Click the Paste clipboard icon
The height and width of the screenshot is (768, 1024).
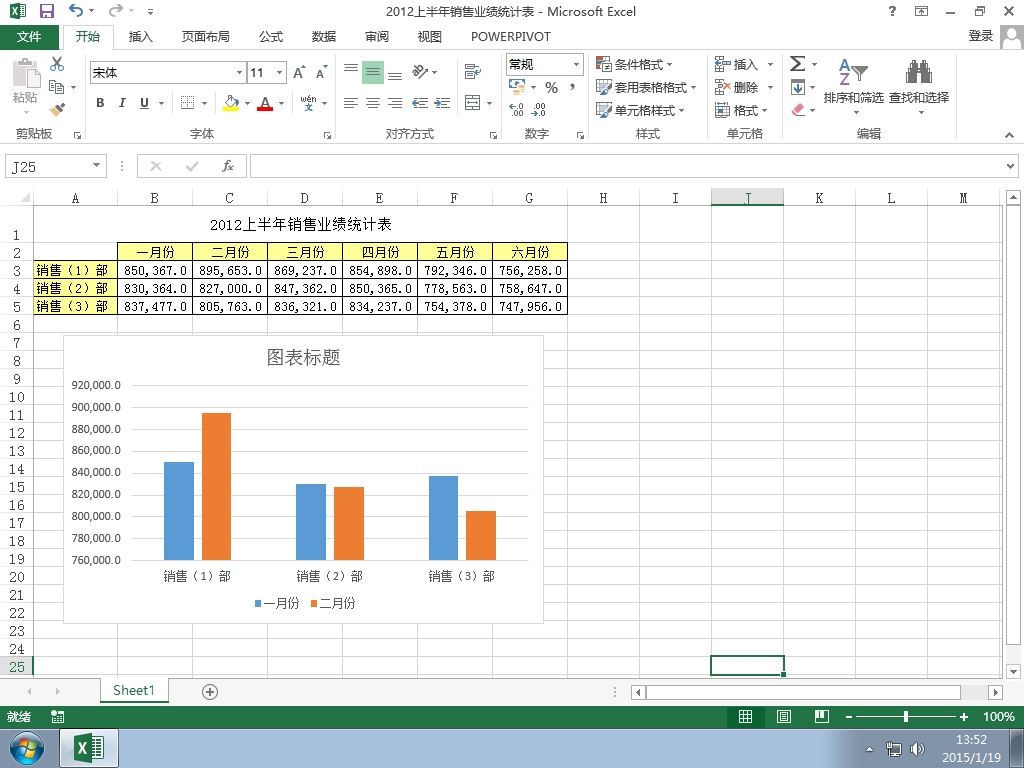pyautogui.click(x=26, y=72)
